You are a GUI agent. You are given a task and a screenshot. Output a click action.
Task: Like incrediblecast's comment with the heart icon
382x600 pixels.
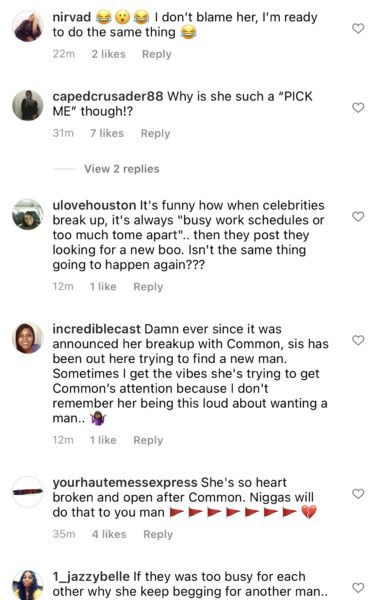358,340
